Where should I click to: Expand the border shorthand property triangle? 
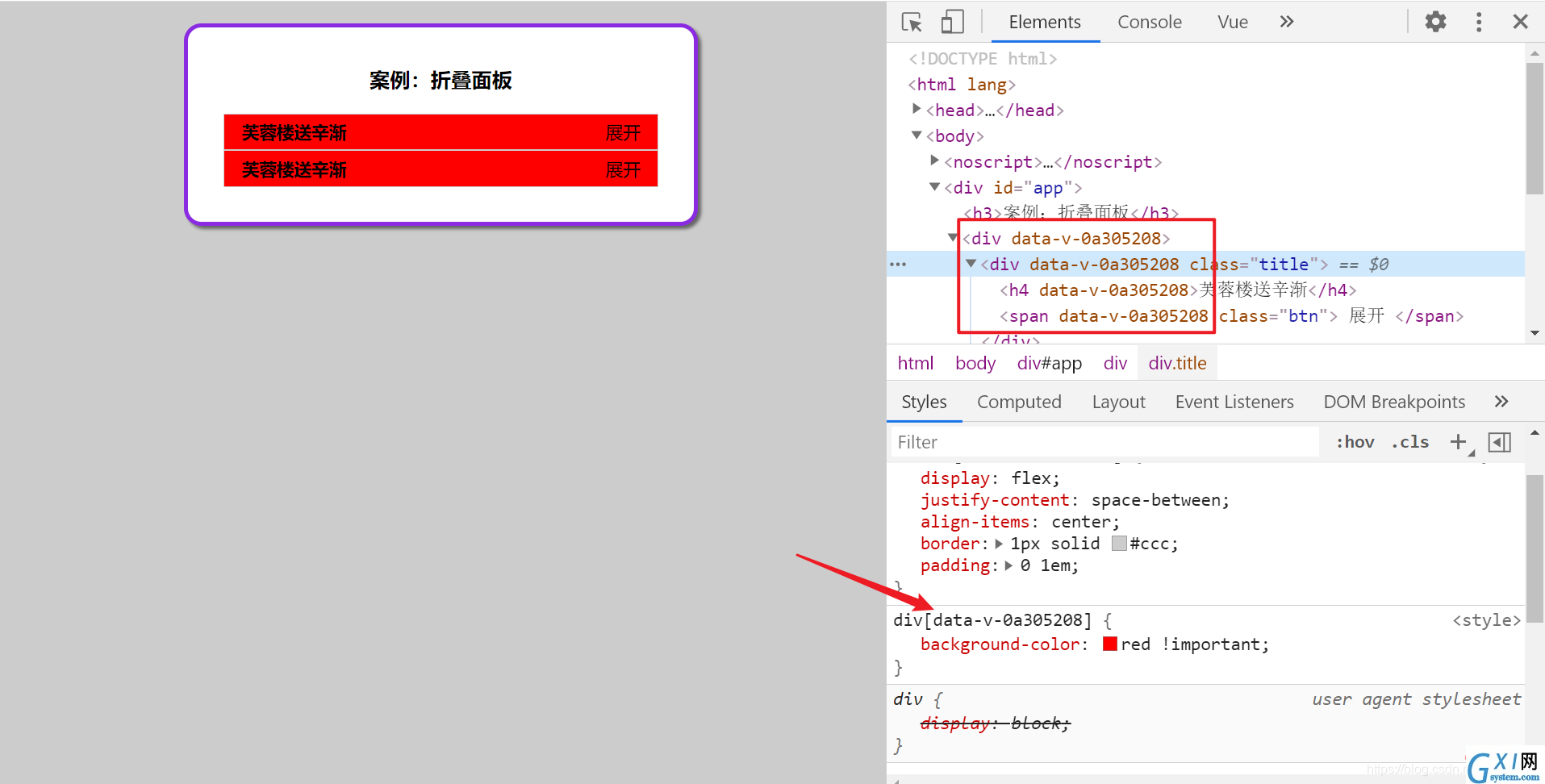[999, 544]
